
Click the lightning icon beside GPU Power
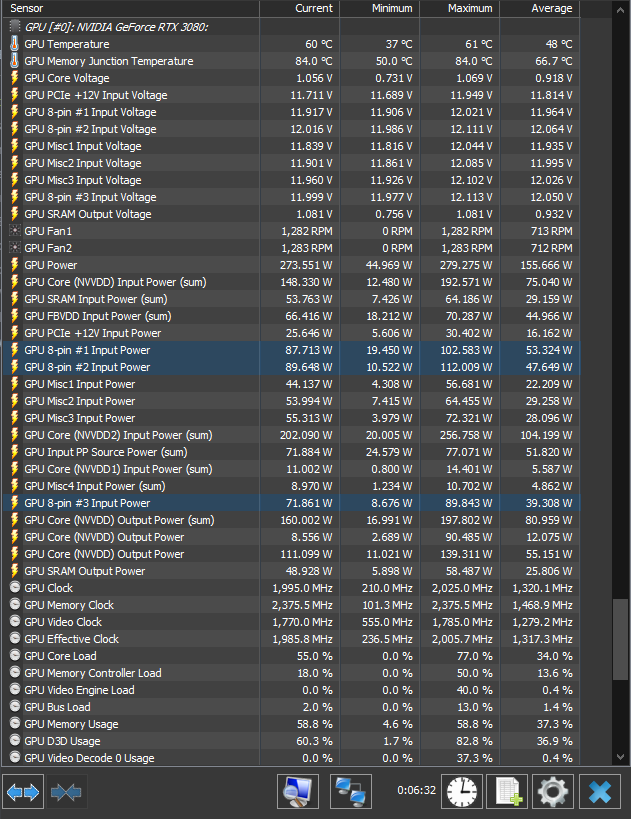15,265
